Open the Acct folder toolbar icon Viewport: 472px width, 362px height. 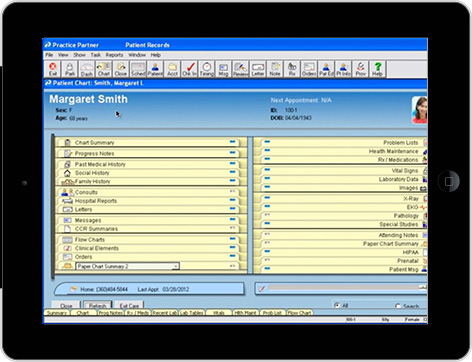tap(172, 69)
